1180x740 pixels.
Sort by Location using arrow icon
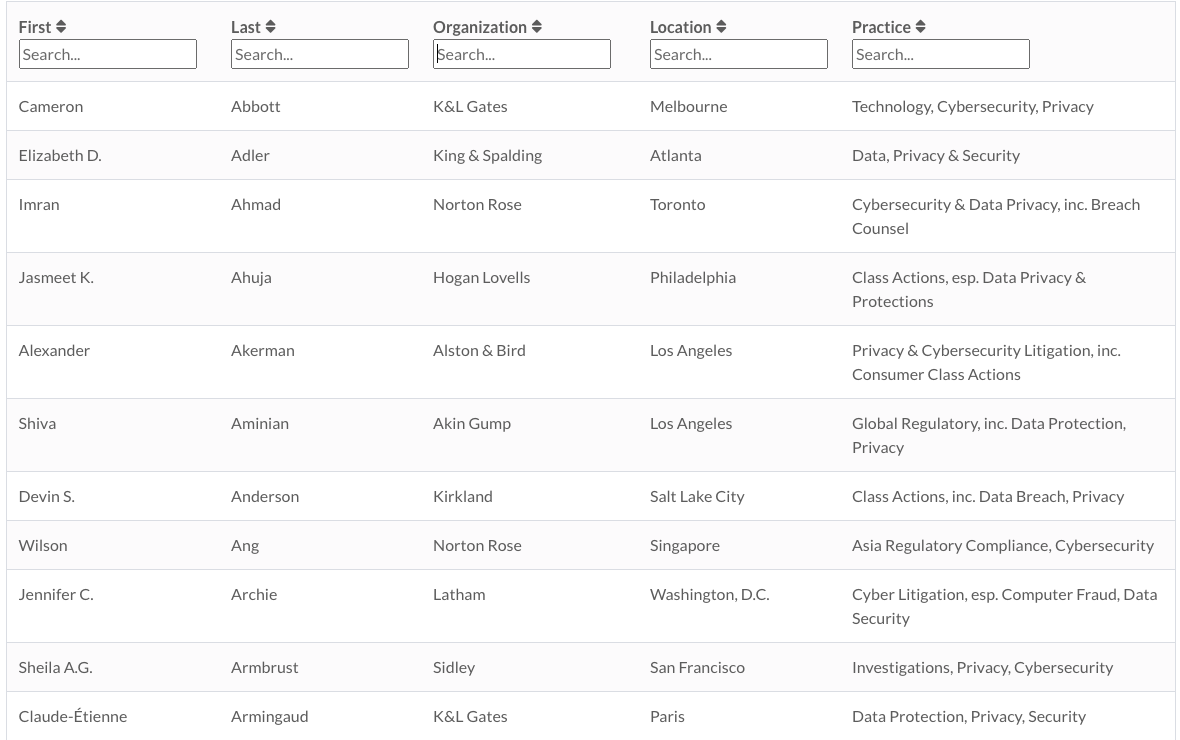click(721, 27)
